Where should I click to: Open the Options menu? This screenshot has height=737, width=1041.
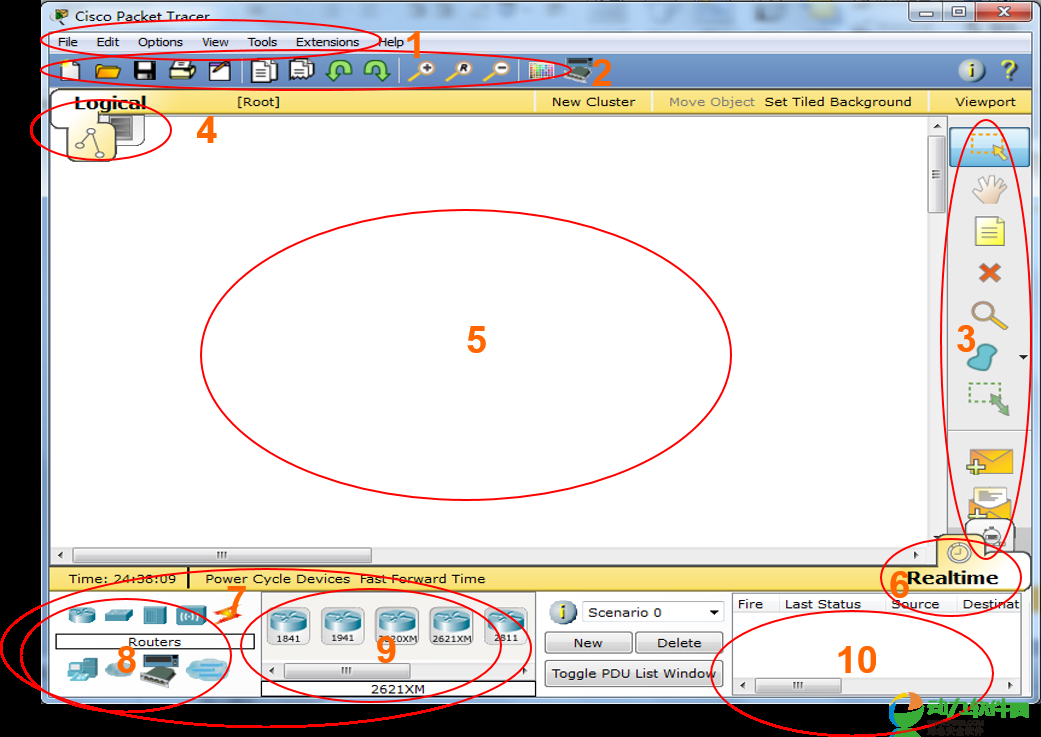coord(160,42)
